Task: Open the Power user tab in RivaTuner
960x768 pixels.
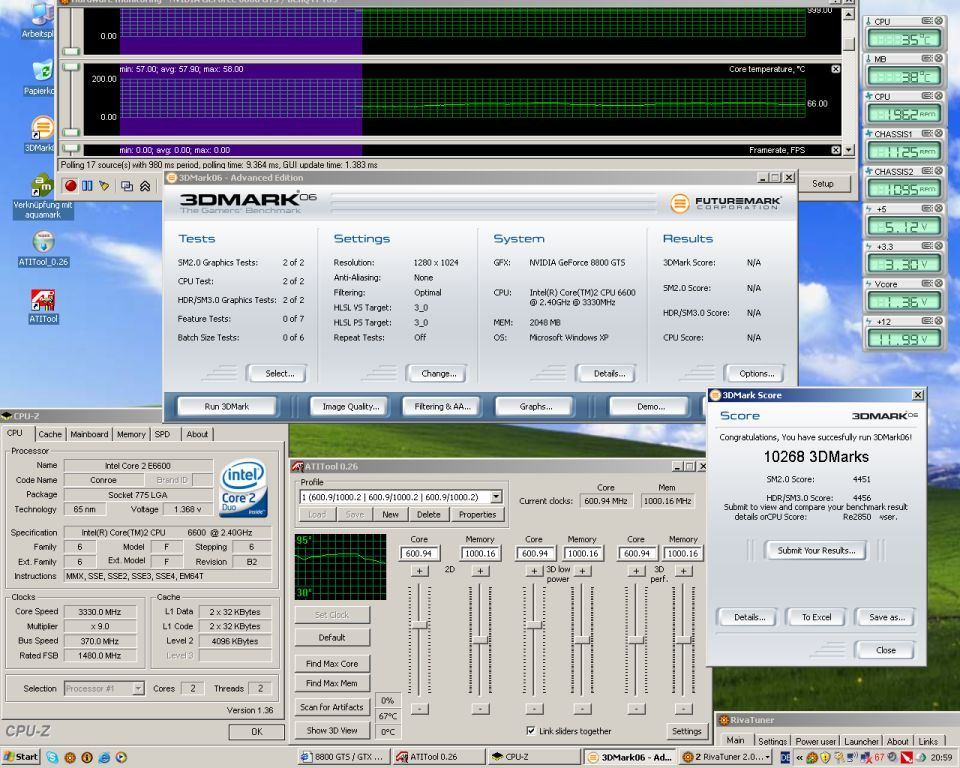Action: 816,741
